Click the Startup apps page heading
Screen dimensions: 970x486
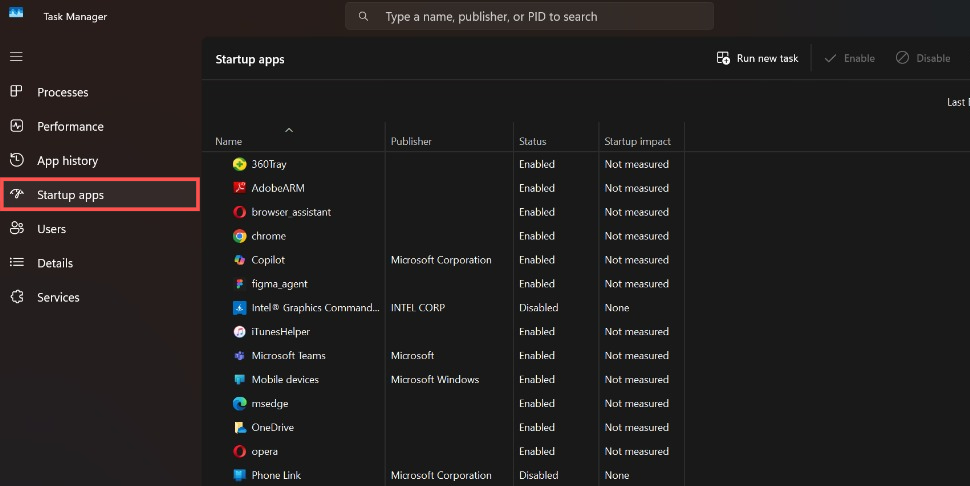point(250,59)
